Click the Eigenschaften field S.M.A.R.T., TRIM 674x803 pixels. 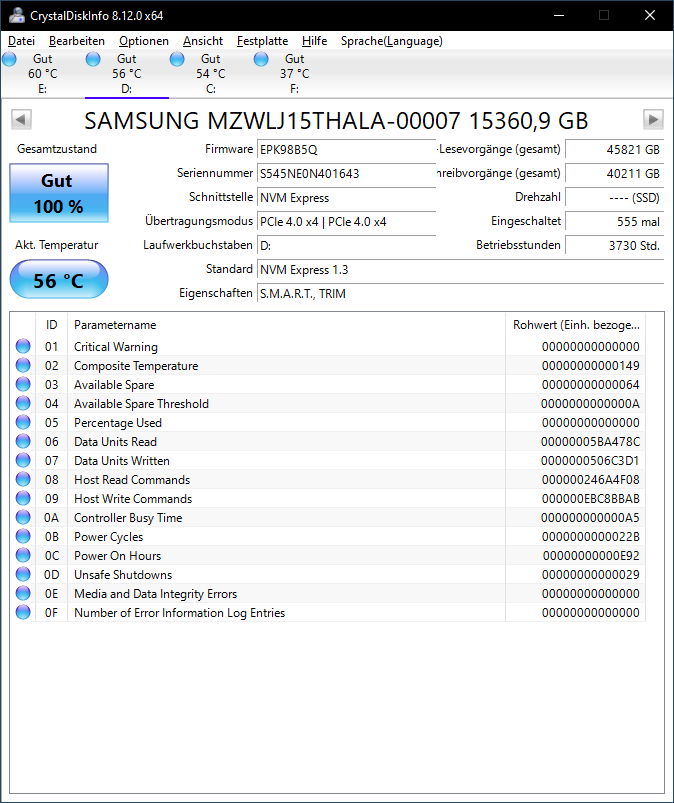tap(460, 294)
